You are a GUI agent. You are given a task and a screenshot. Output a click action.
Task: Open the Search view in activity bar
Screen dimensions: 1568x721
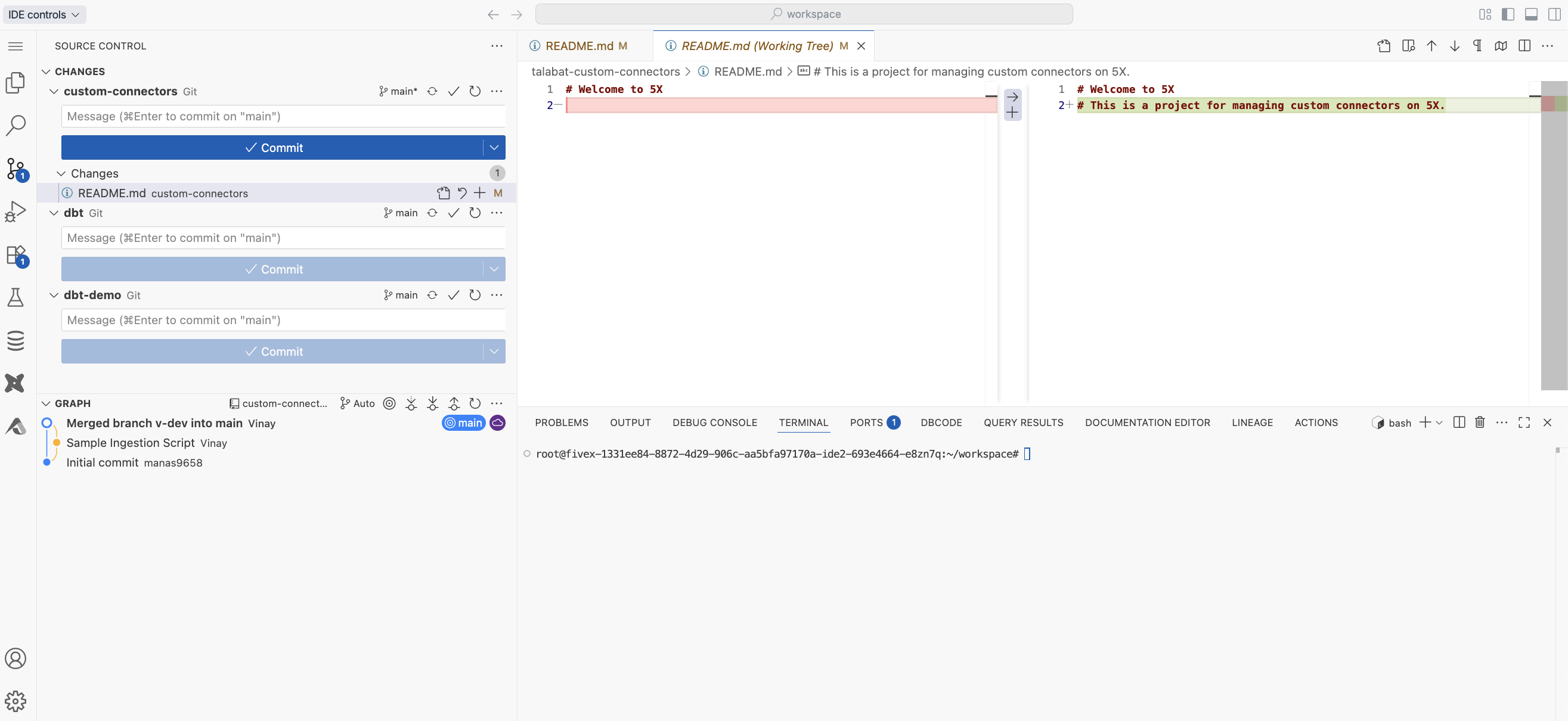(x=16, y=125)
